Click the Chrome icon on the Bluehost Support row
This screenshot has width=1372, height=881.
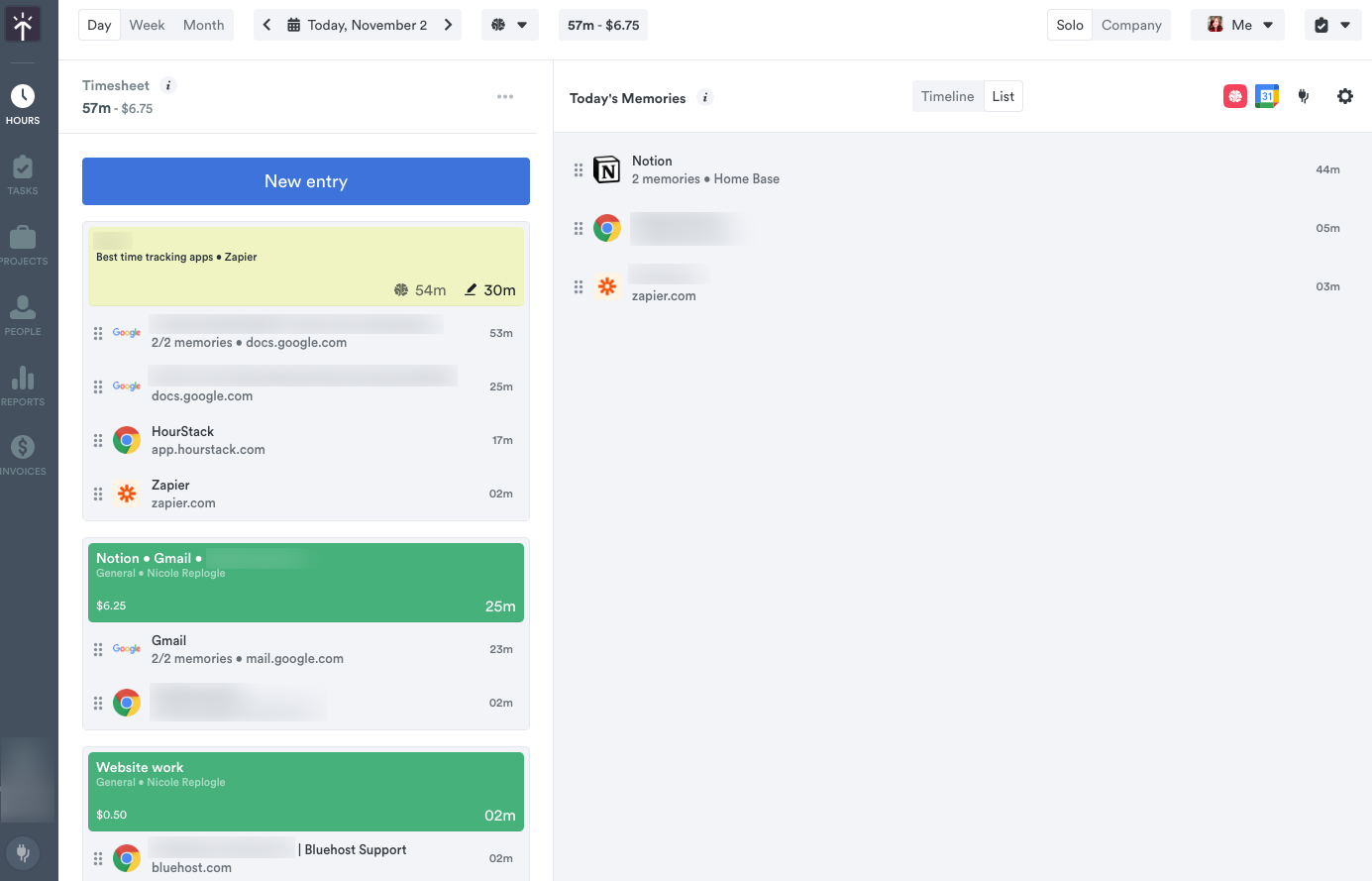click(127, 858)
